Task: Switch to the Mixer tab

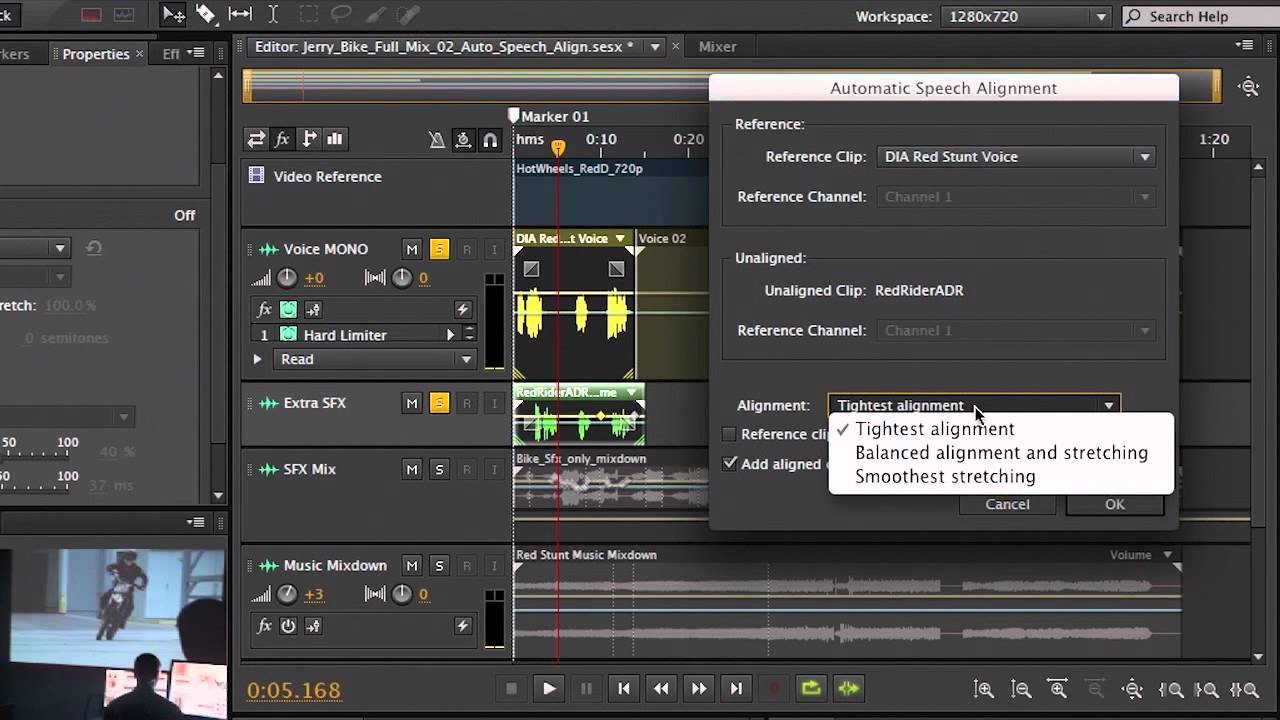Action: tap(717, 47)
